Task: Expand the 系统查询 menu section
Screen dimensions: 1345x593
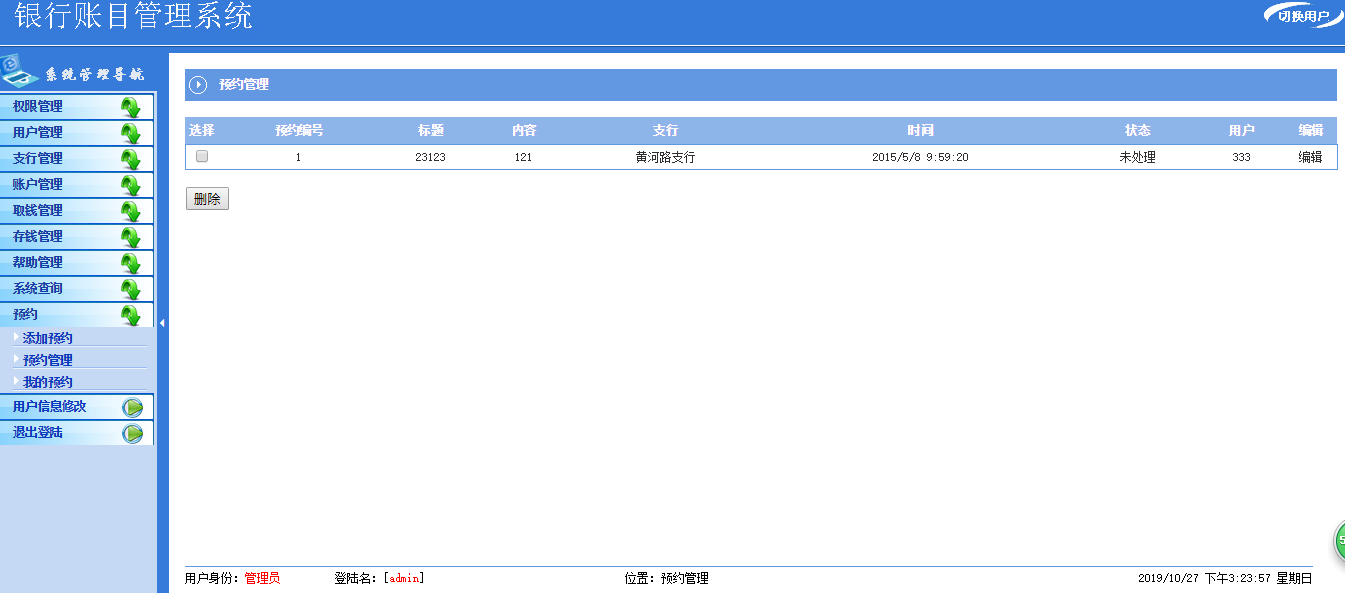Action: 77,288
